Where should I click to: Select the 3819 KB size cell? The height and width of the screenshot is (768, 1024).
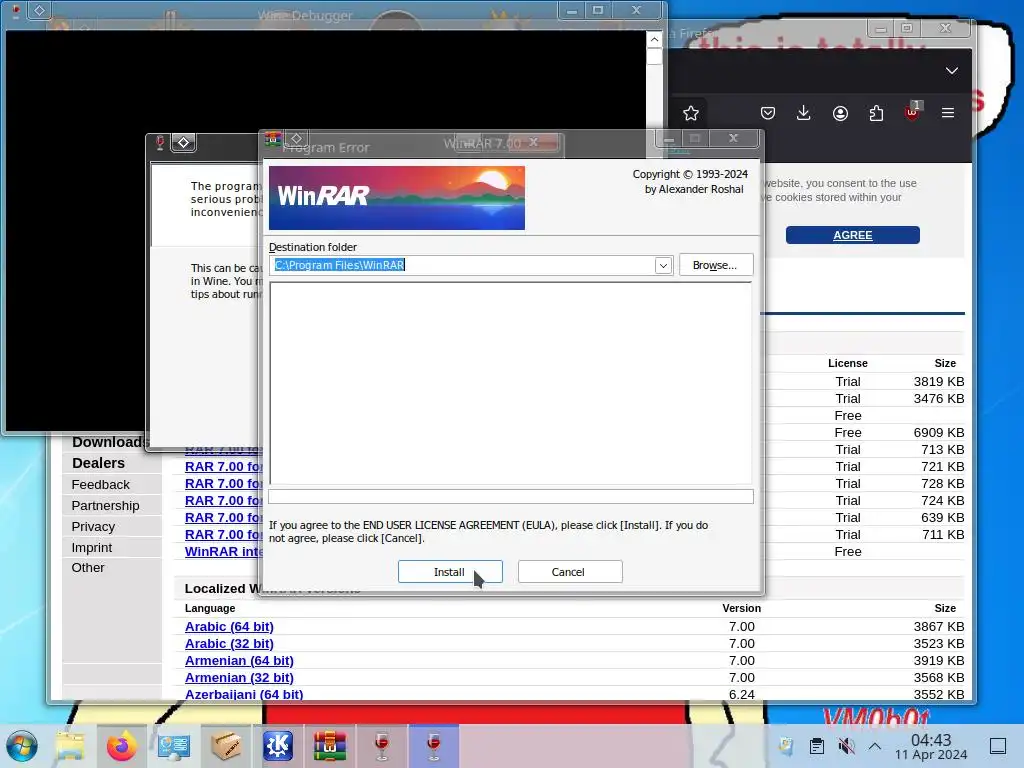[938, 381]
